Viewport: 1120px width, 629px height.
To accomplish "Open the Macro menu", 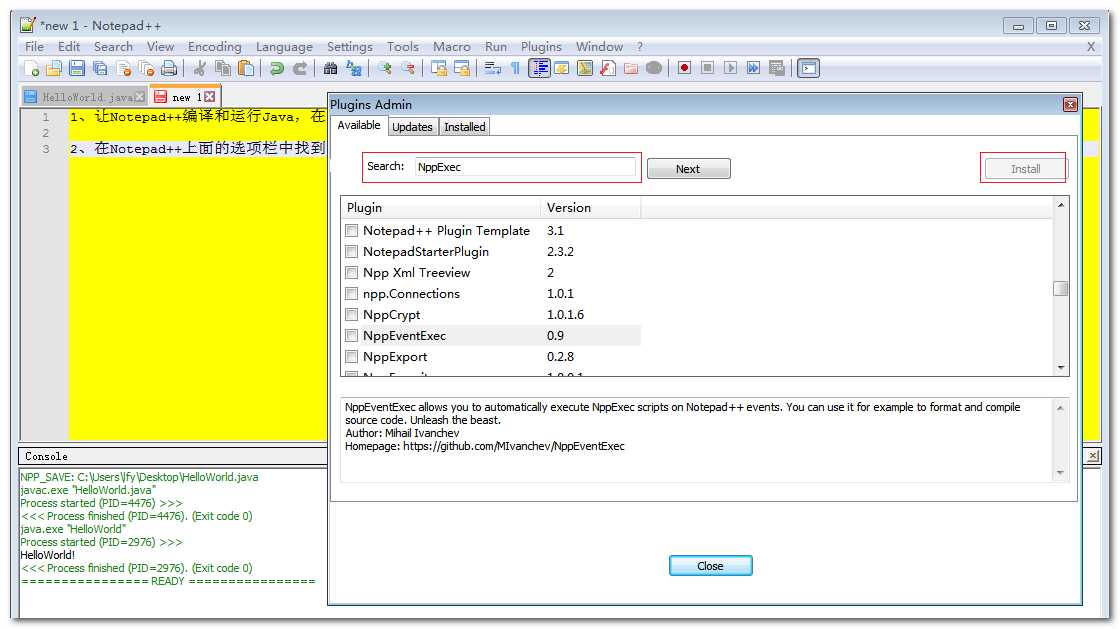I will pyautogui.click(x=451, y=46).
